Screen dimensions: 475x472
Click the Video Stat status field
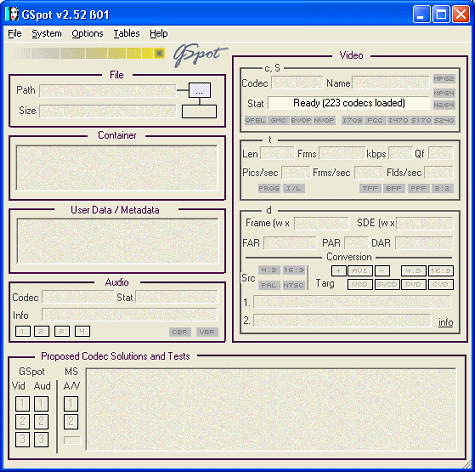click(349, 103)
